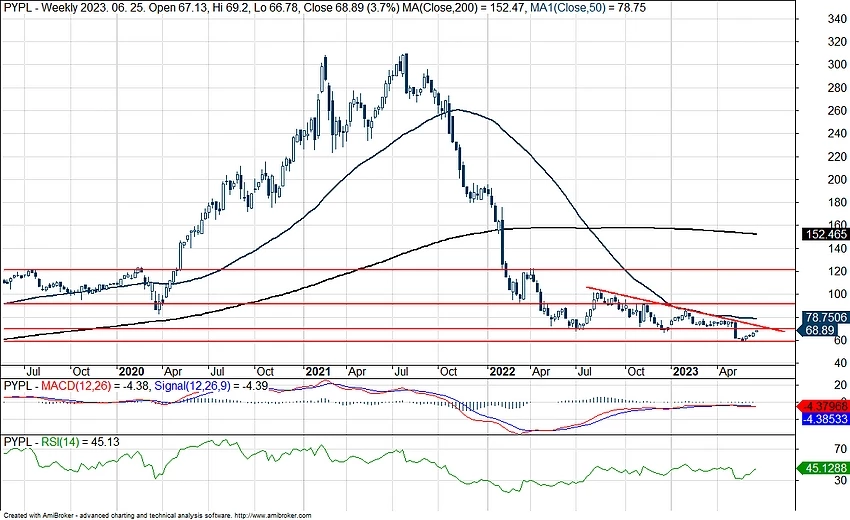Click the 30 level on RSI axis
The image size is (850, 520).
[840, 480]
